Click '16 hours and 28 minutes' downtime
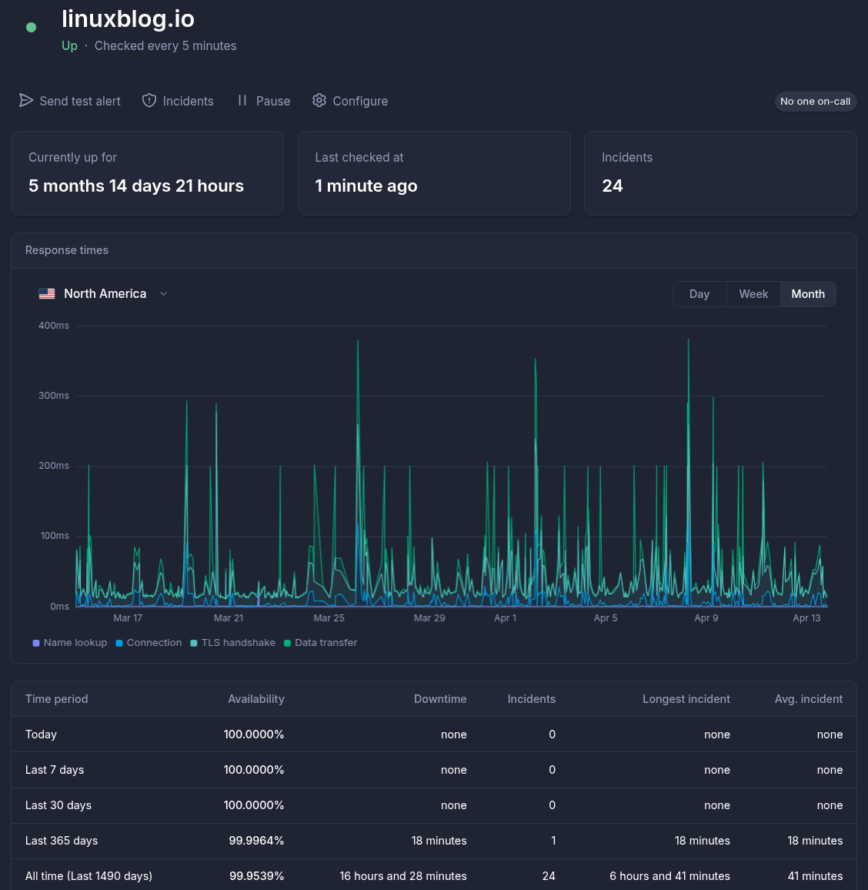 (403, 876)
